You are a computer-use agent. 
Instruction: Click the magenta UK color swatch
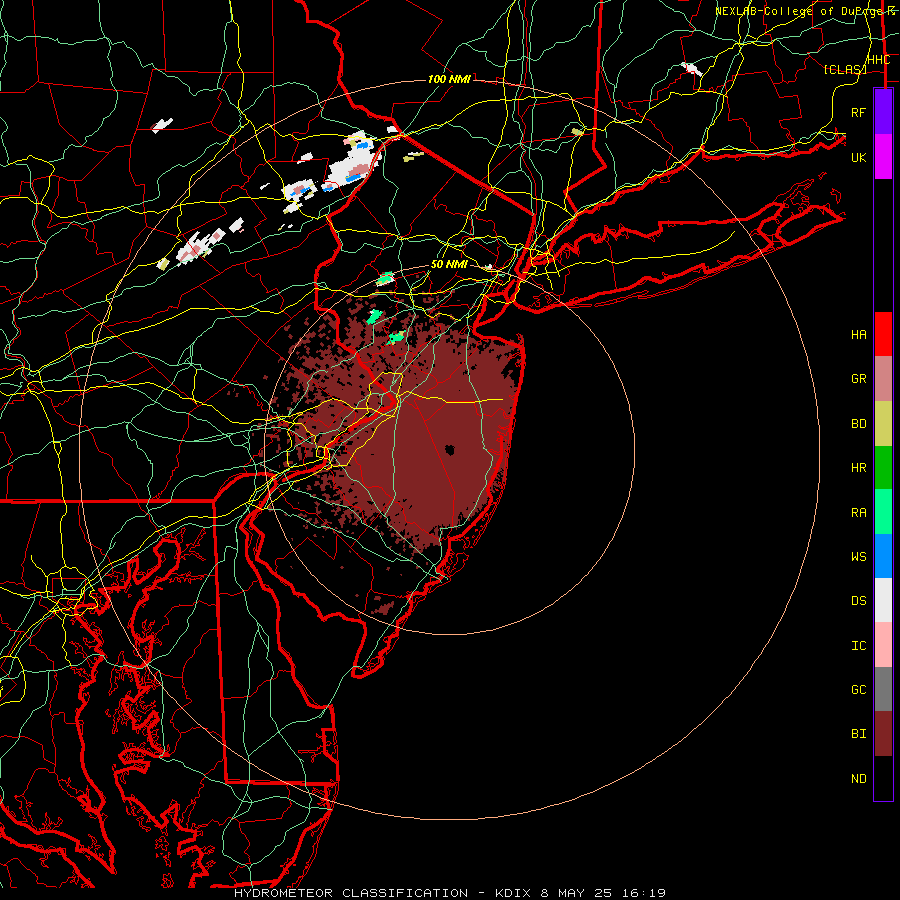point(883,157)
